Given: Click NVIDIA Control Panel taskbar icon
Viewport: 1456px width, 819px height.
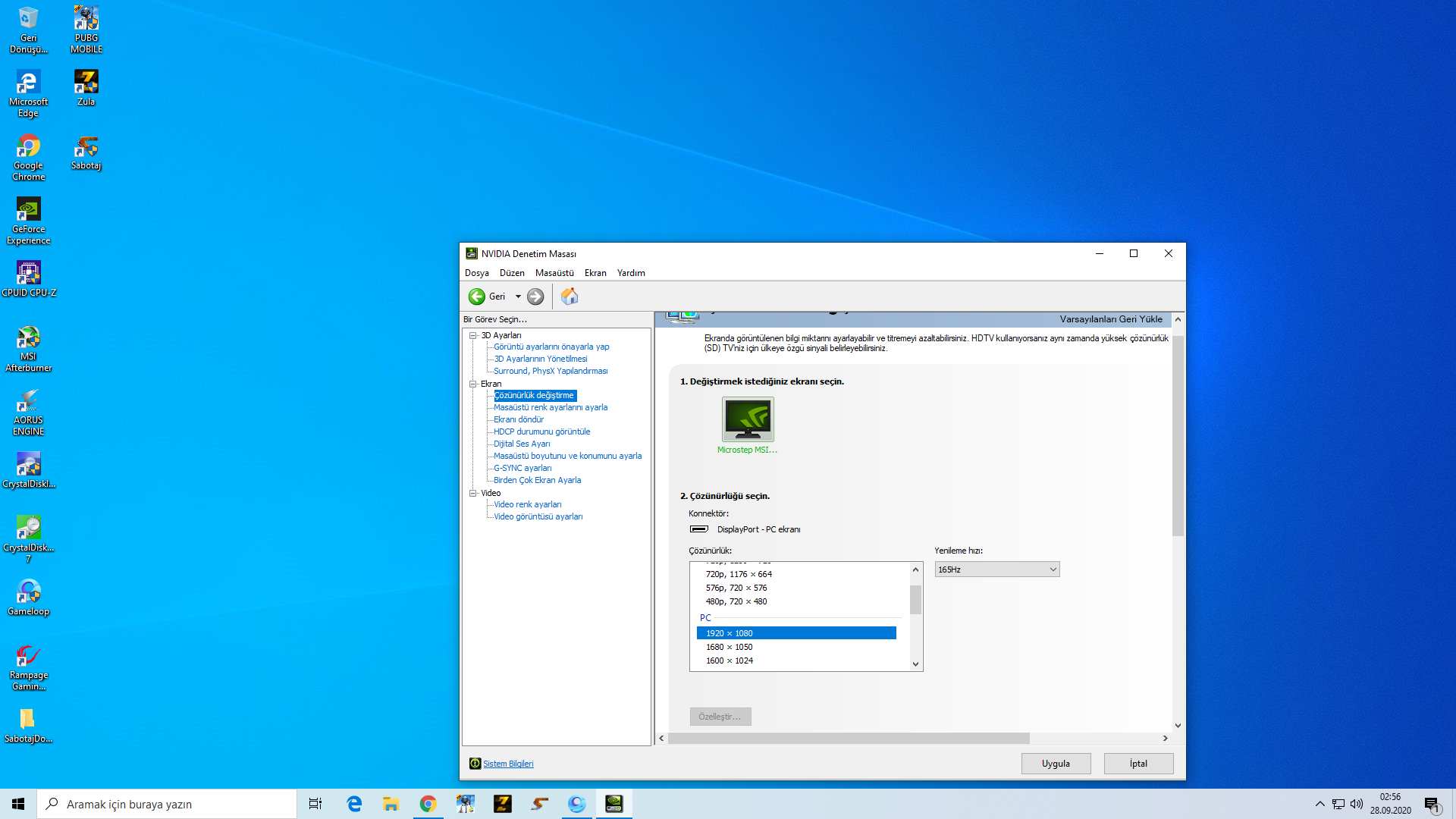Looking at the screenshot, I should tap(614, 804).
